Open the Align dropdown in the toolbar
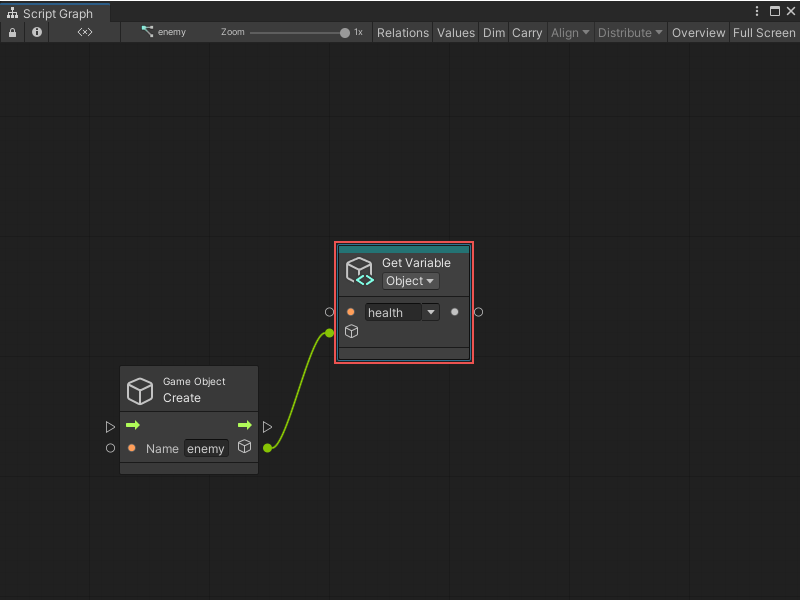The height and width of the screenshot is (600, 800). tap(570, 32)
